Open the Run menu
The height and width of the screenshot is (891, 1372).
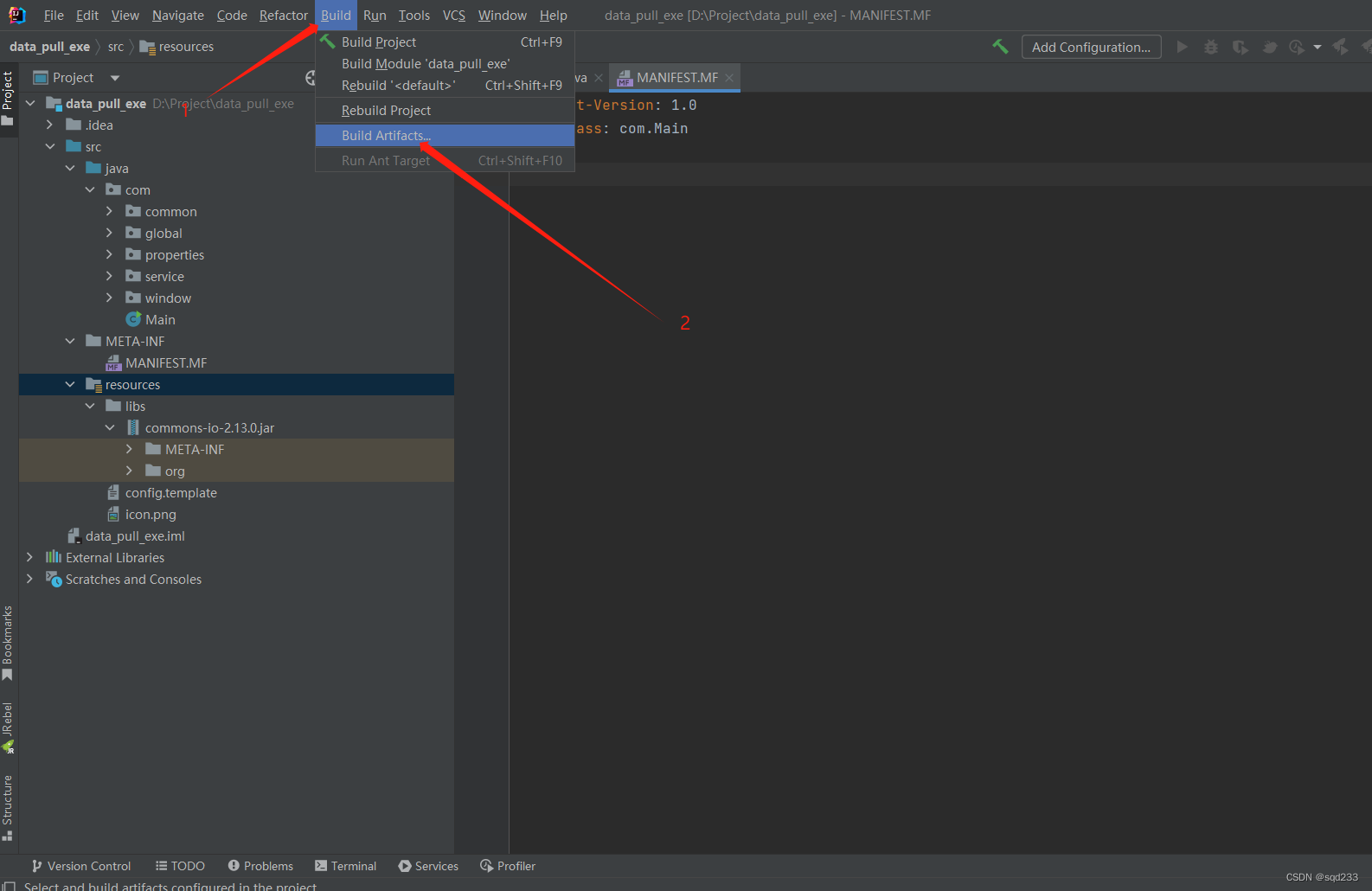coord(375,15)
